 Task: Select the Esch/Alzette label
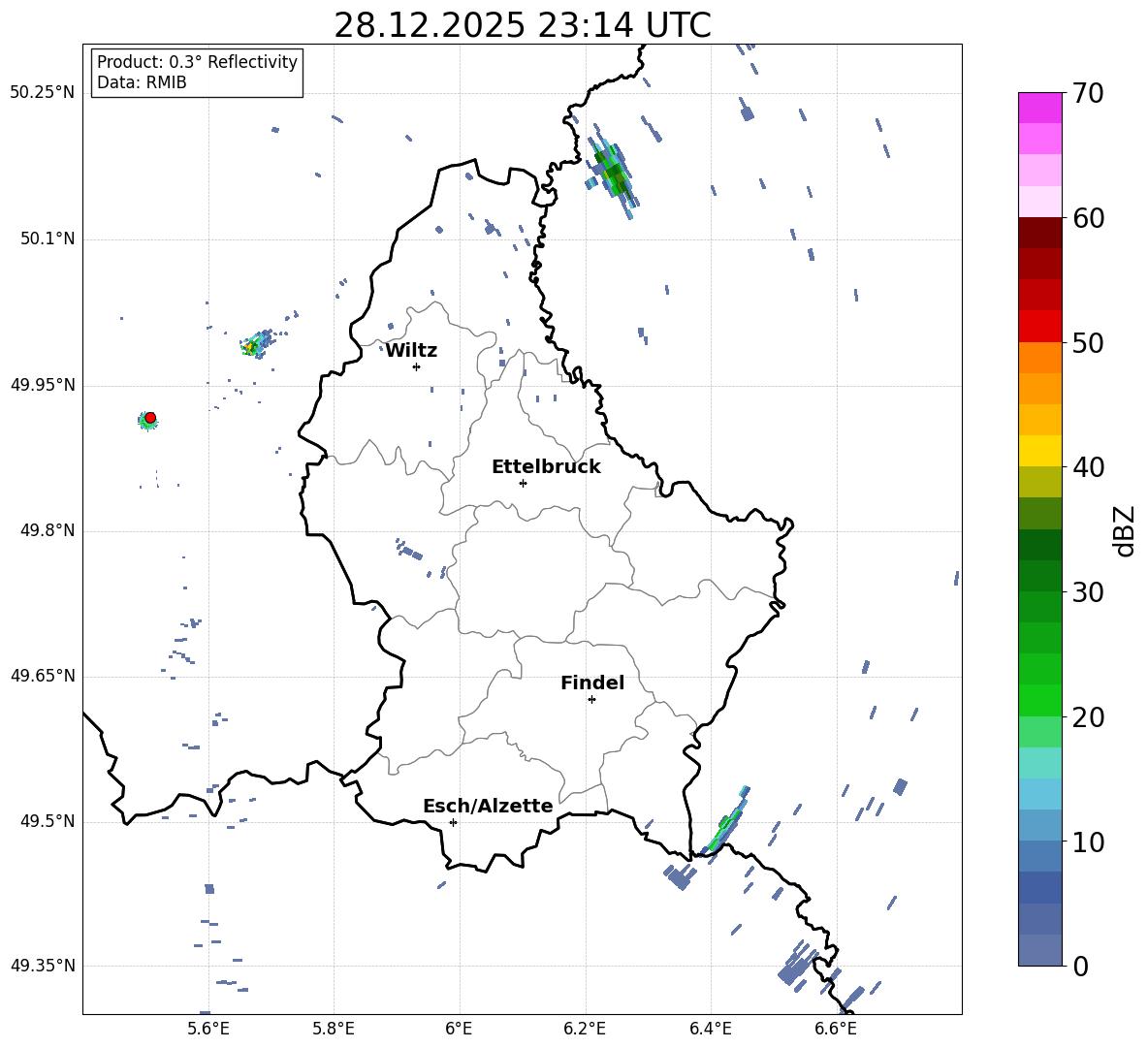[489, 806]
